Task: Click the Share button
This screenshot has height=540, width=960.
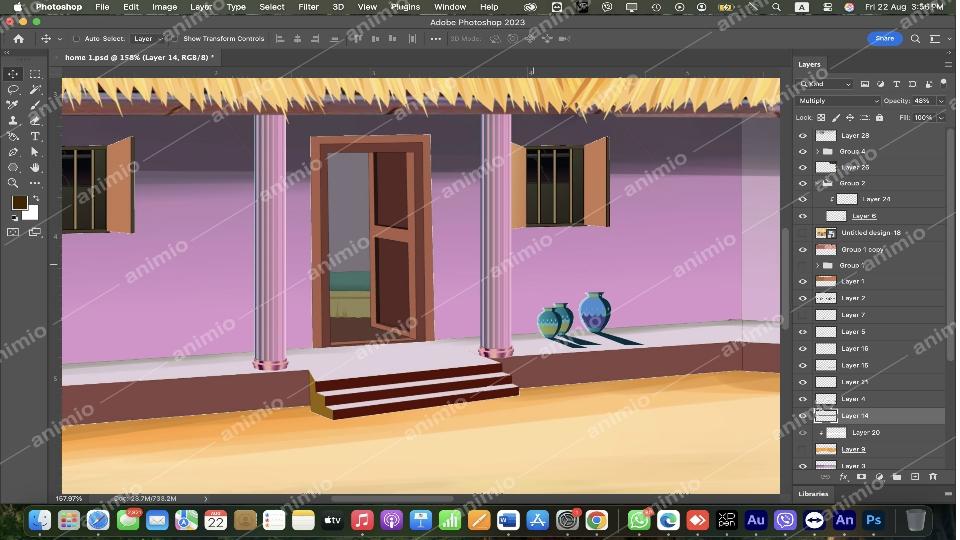Action: 885,39
